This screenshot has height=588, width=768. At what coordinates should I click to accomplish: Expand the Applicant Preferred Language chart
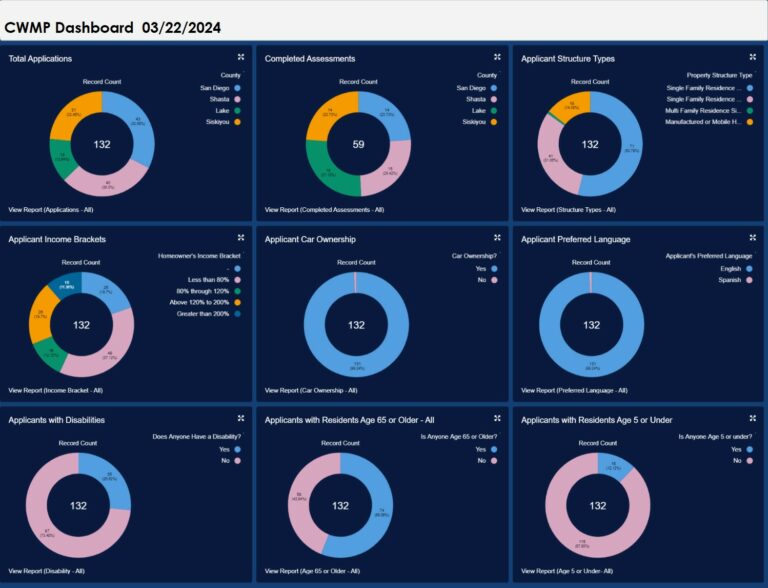752,238
